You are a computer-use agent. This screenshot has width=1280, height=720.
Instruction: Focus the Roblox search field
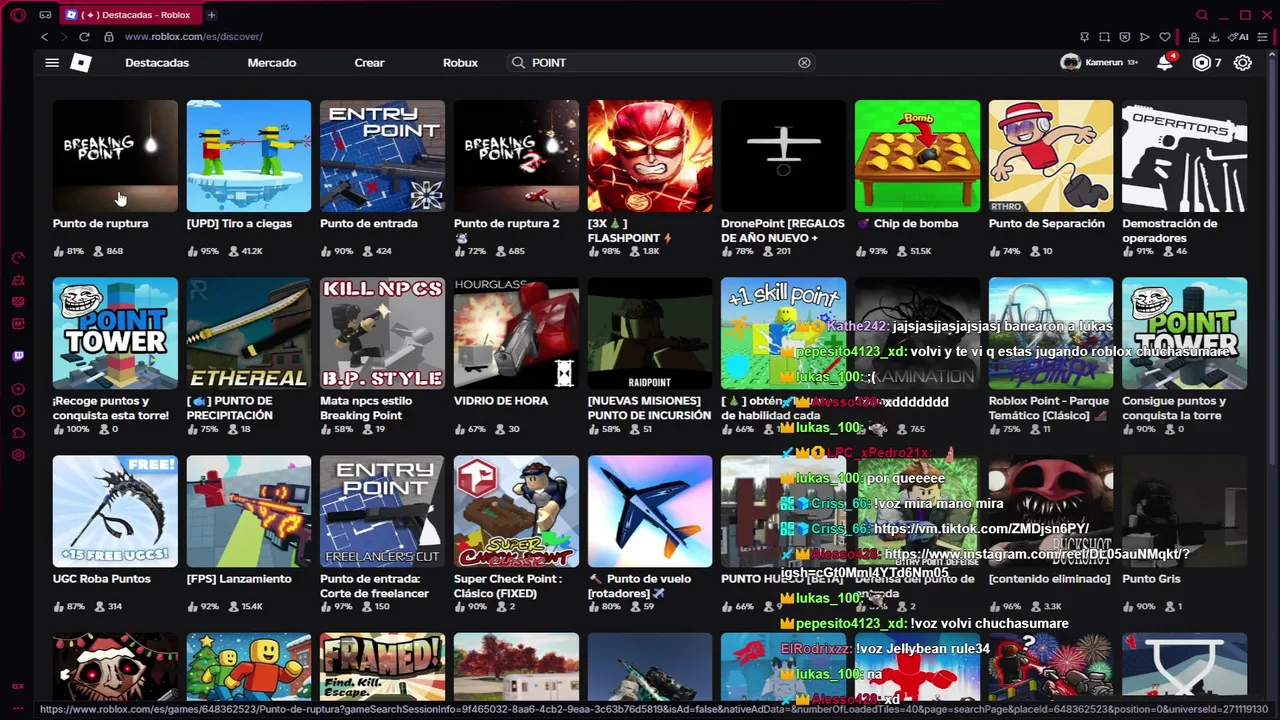tap(660, 62)
